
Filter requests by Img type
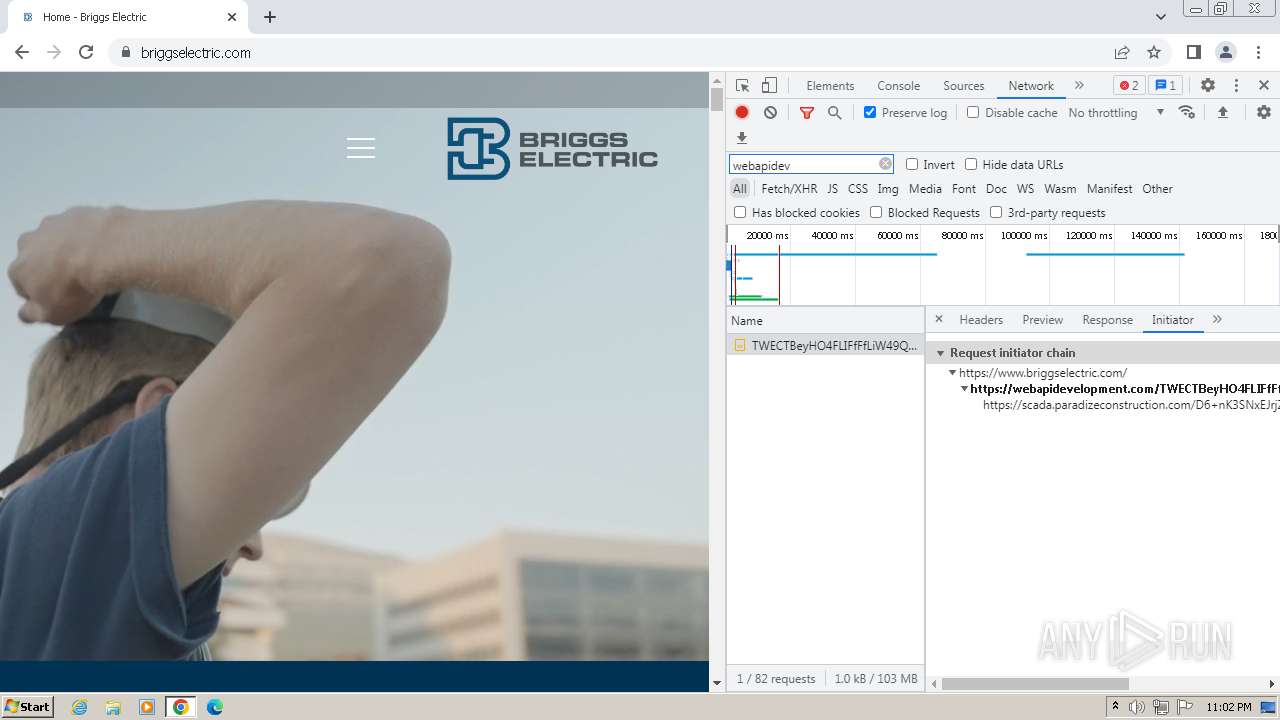pyautogui.click(x=888, y=188)
